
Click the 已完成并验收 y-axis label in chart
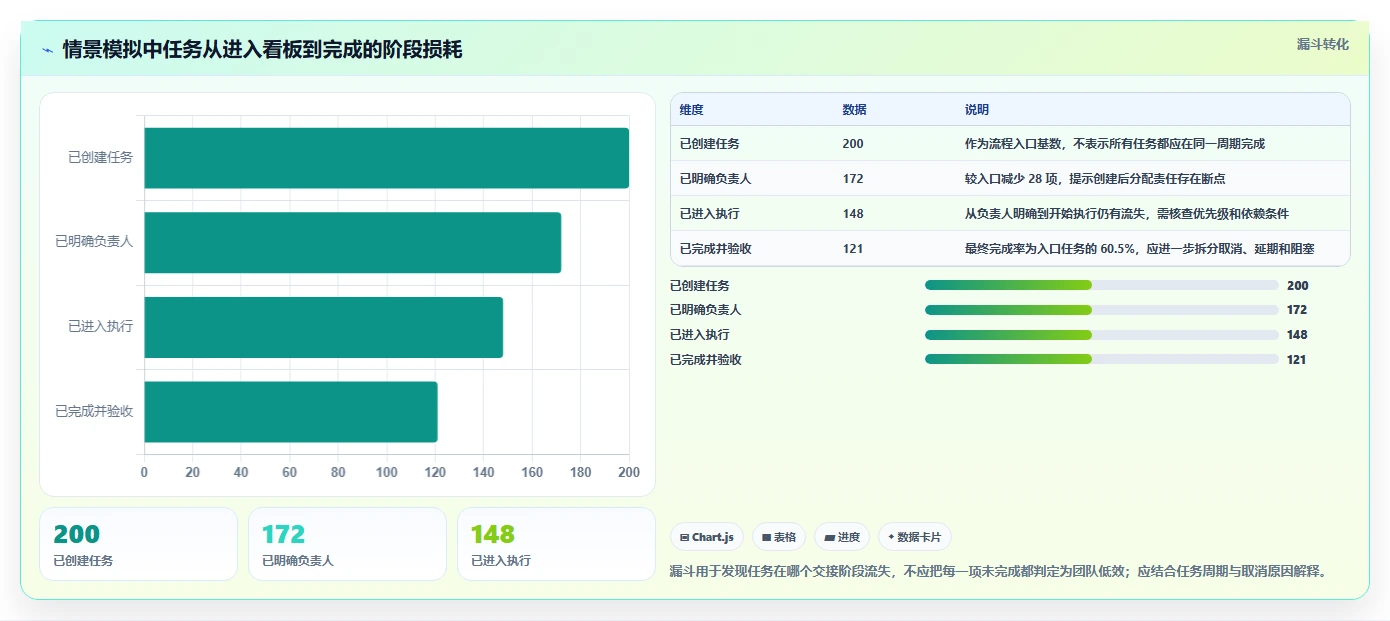coord(94,411)
